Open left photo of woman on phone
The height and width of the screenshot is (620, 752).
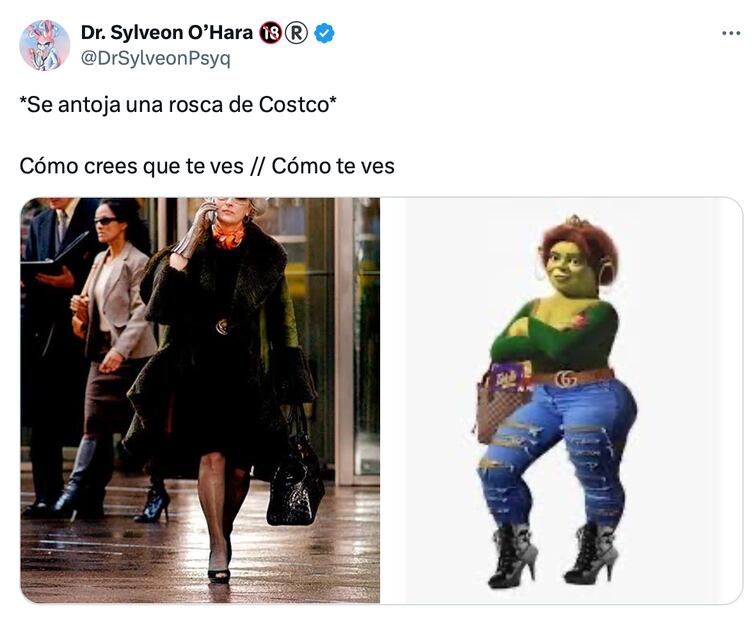pos(200,400)
